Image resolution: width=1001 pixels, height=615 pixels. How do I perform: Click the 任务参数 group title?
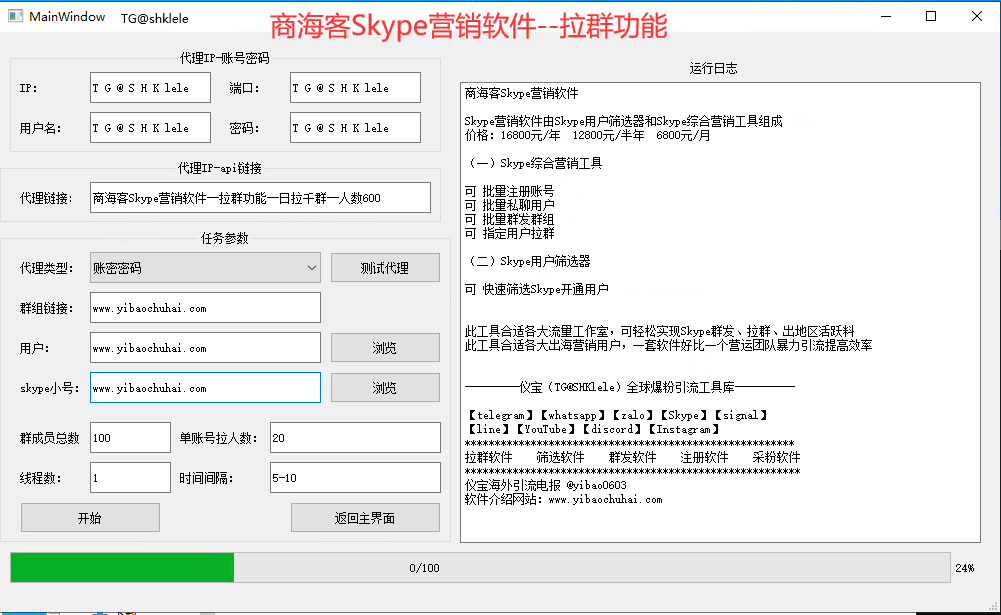[225, 238]
